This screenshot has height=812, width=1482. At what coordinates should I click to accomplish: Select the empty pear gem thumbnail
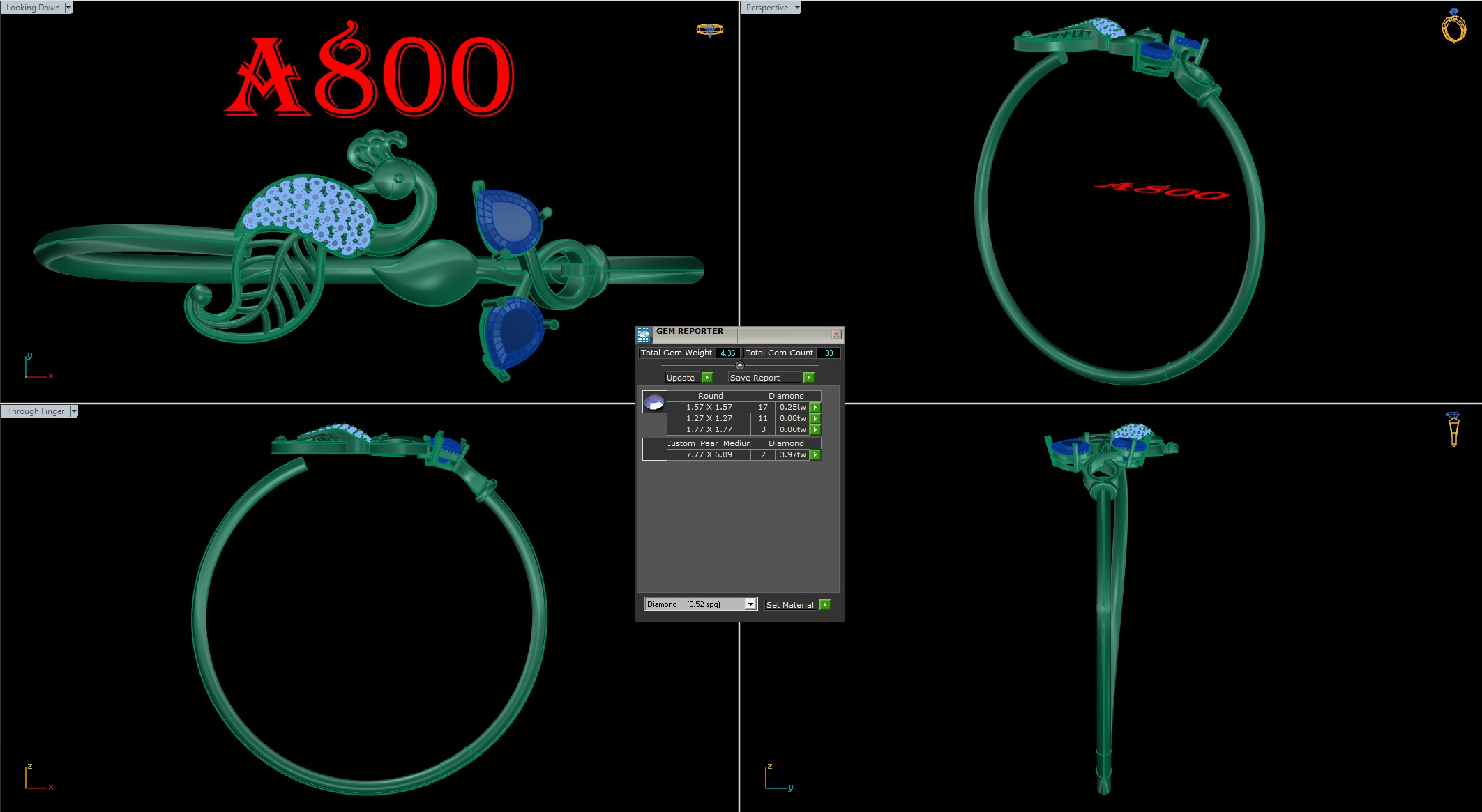click(654, 449)
